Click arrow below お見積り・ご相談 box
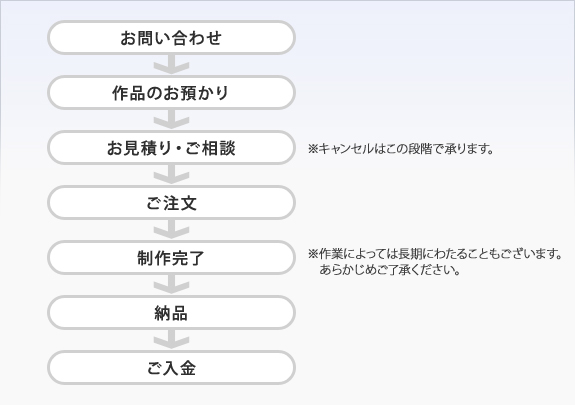The width and height of the screenshot is (575, 405). pyautogui.click(x=171, y=175)
